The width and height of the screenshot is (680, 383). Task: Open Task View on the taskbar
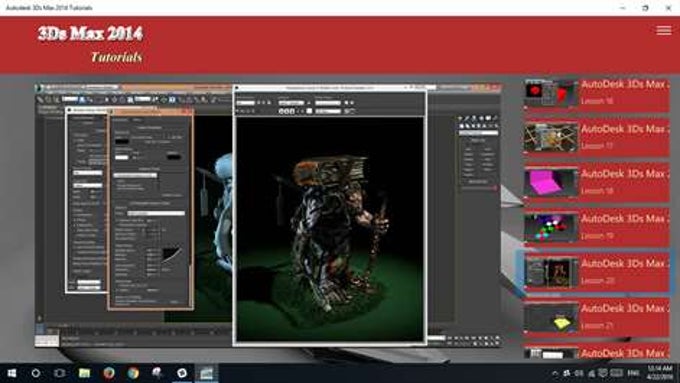[x=59, y=373]
